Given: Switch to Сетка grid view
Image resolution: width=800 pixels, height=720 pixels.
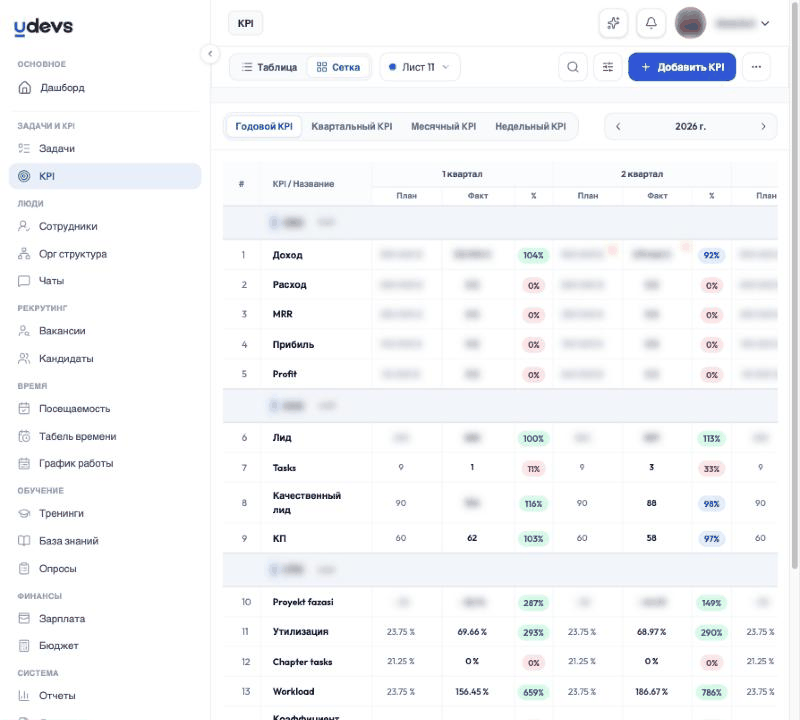Looking at the screenshot, I should point(338,67).
